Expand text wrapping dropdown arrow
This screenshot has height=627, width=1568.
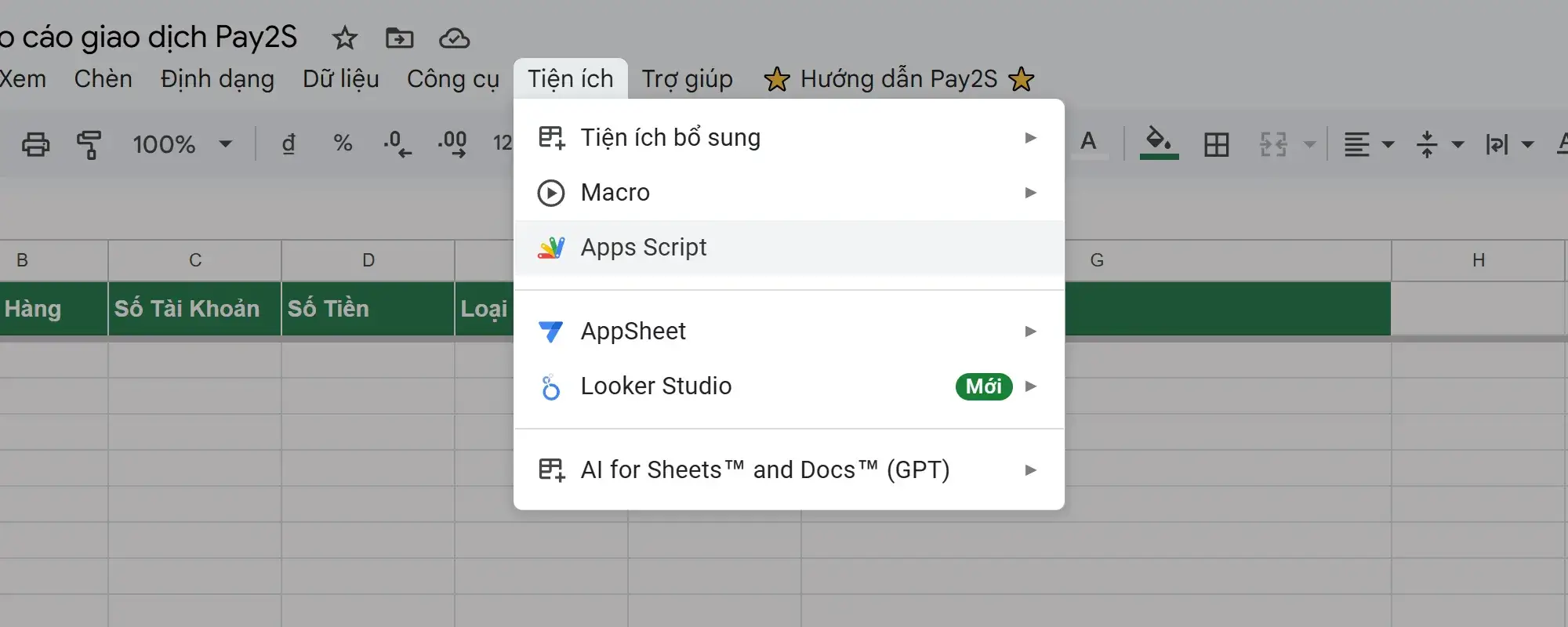(1527, 144)
